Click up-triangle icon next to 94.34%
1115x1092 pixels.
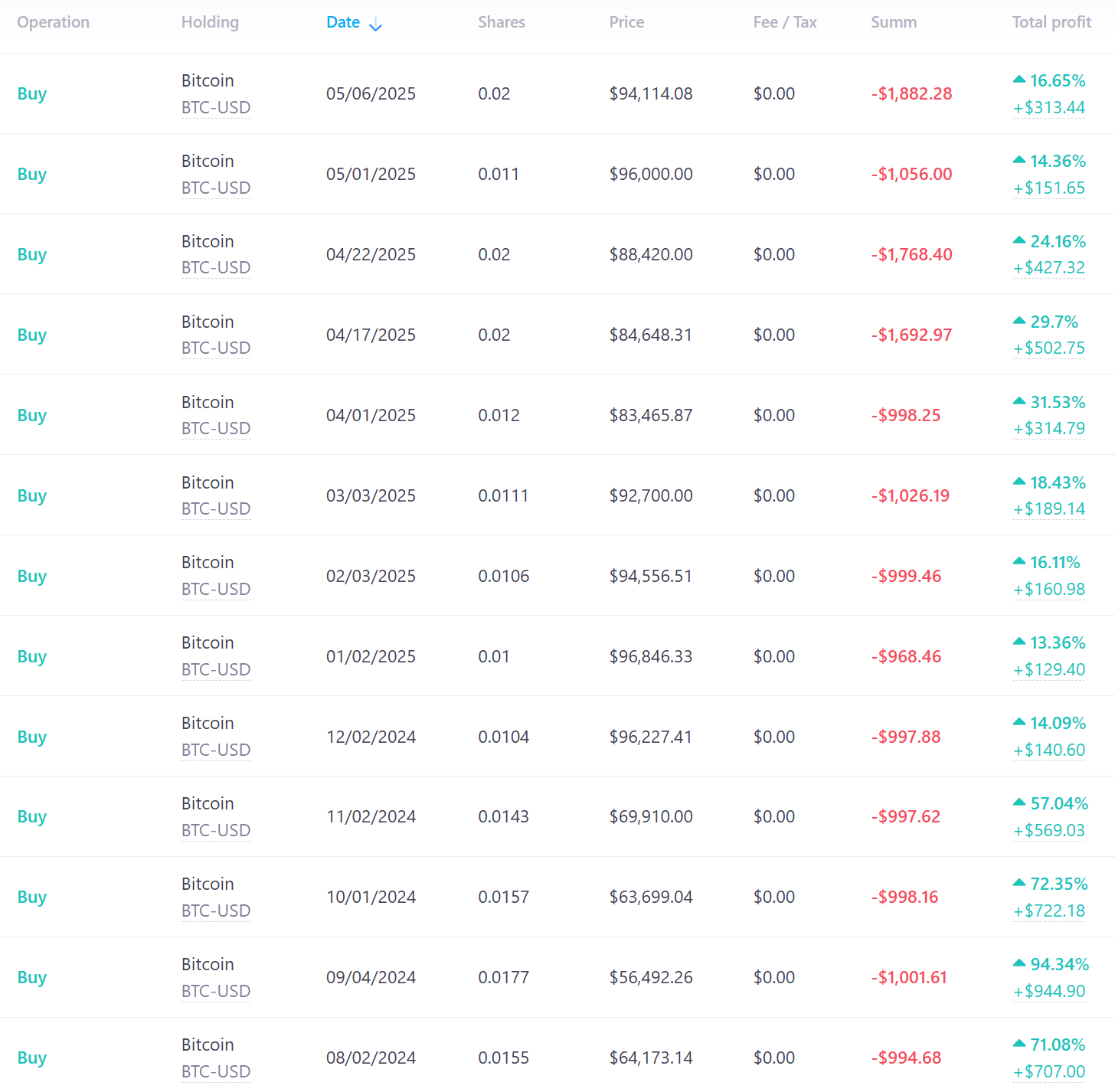(x=1019, y=963)
